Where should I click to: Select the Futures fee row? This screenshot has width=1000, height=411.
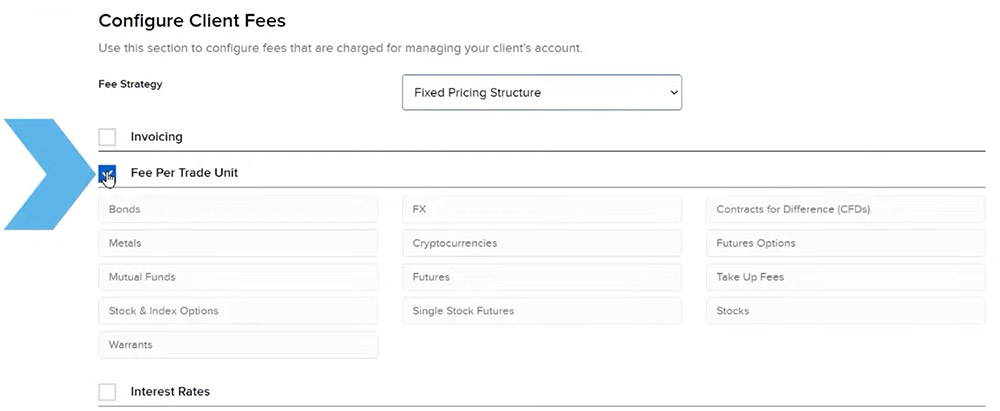[x=541, y=277]
